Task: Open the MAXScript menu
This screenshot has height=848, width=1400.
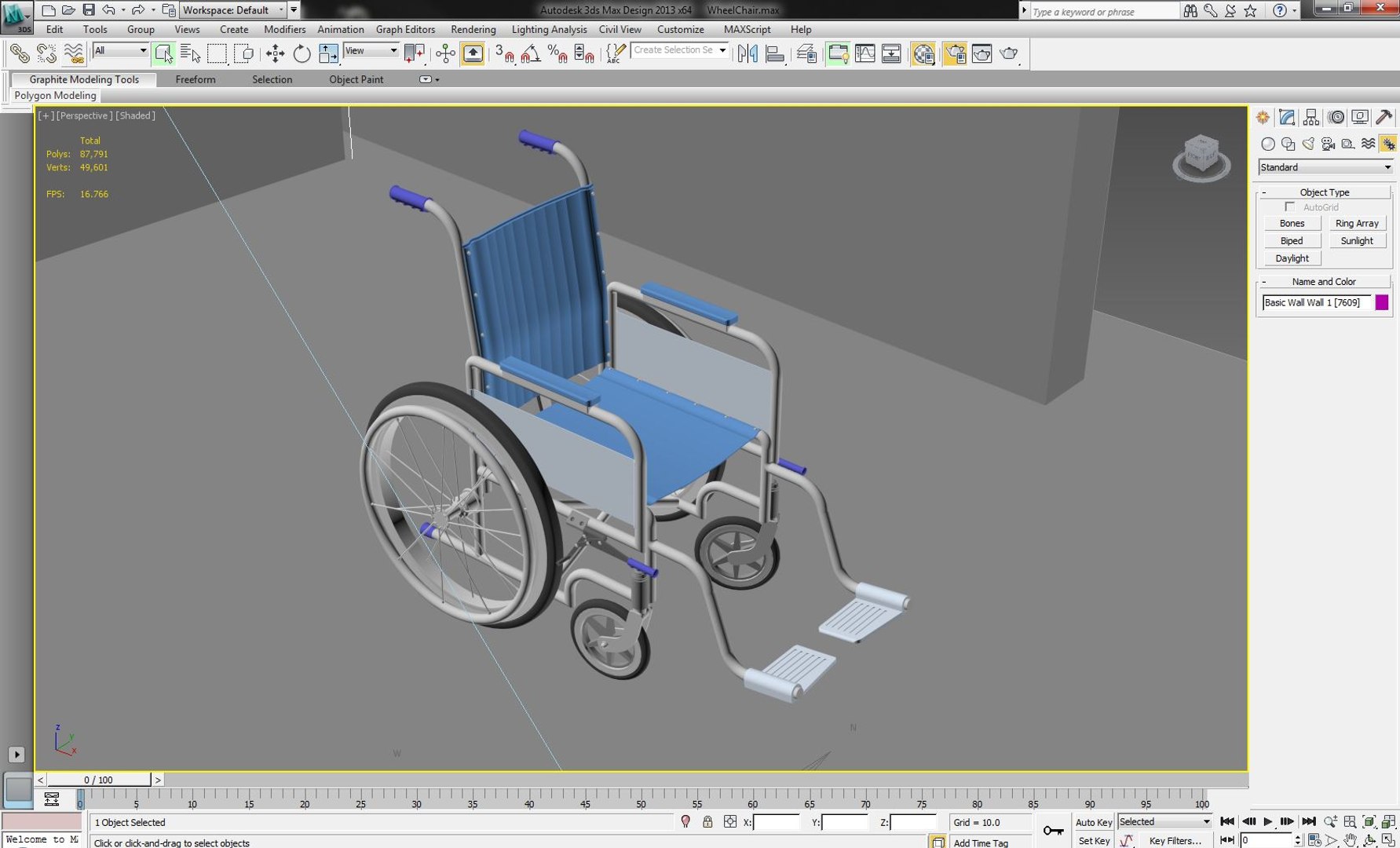Action: coord(747,29)
